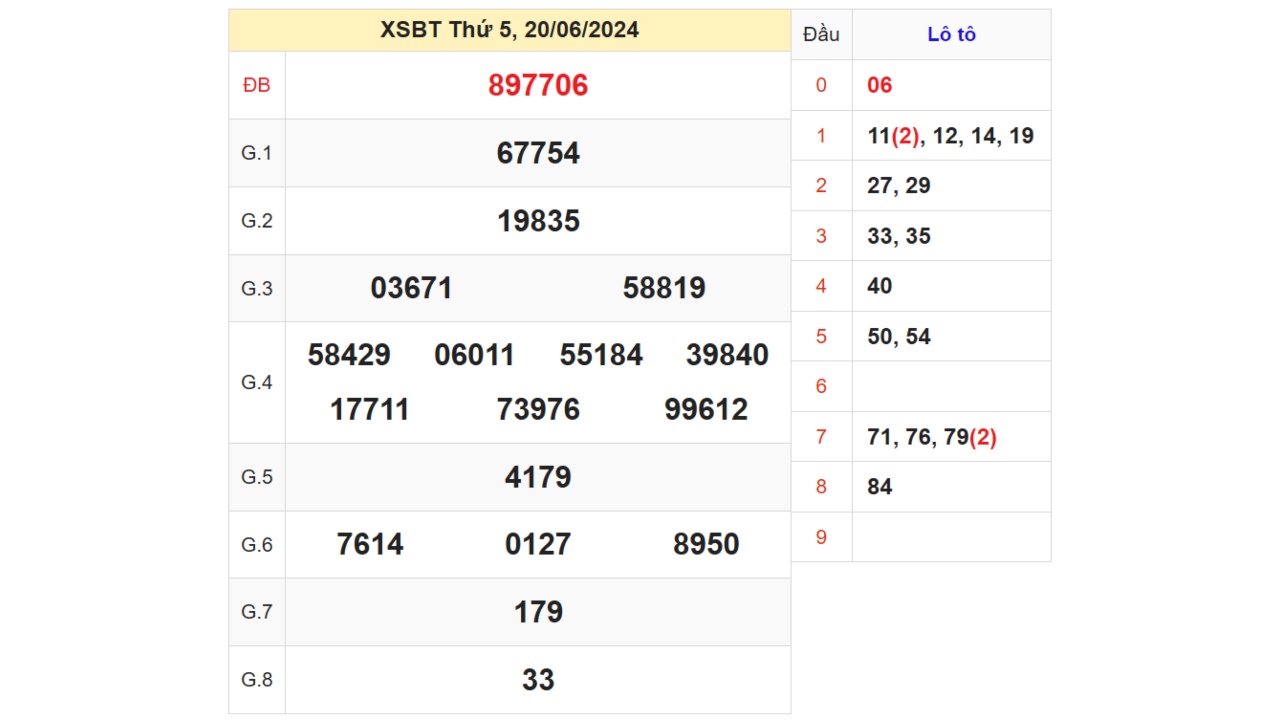Screen dimensions: 1280x720
Task: Select the red lô tô value 06
Action: point(880,85)
